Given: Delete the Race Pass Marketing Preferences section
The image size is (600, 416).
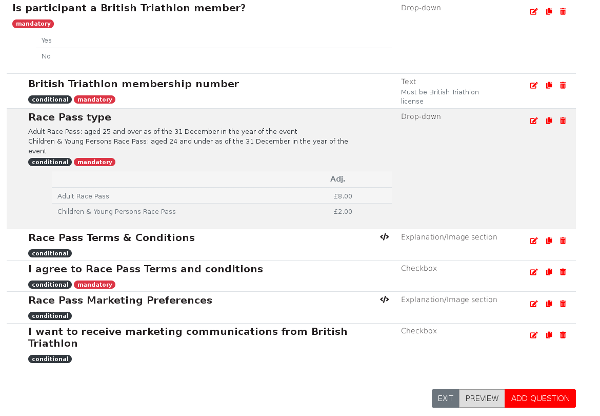Looking at the screenshot, I should tap(563, 303).
